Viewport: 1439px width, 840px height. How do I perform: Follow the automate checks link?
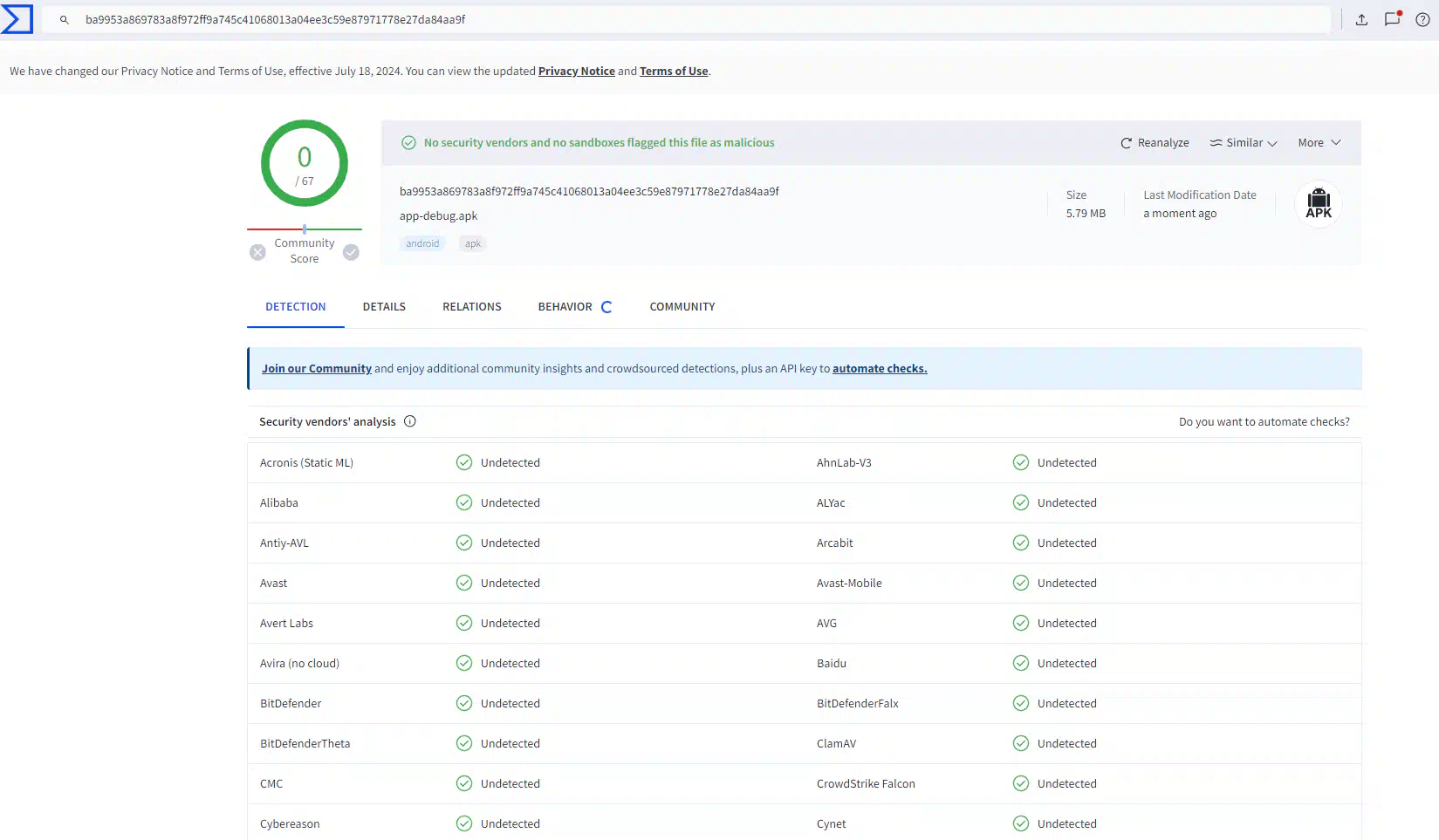tap(880, 369)
